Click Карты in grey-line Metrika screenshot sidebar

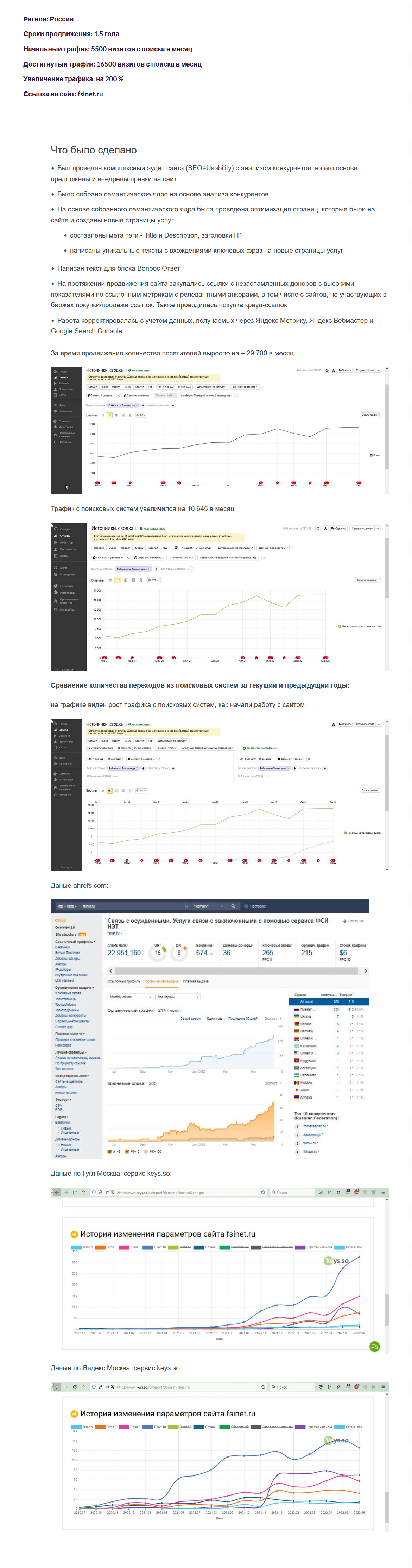(x=63, y=395)
